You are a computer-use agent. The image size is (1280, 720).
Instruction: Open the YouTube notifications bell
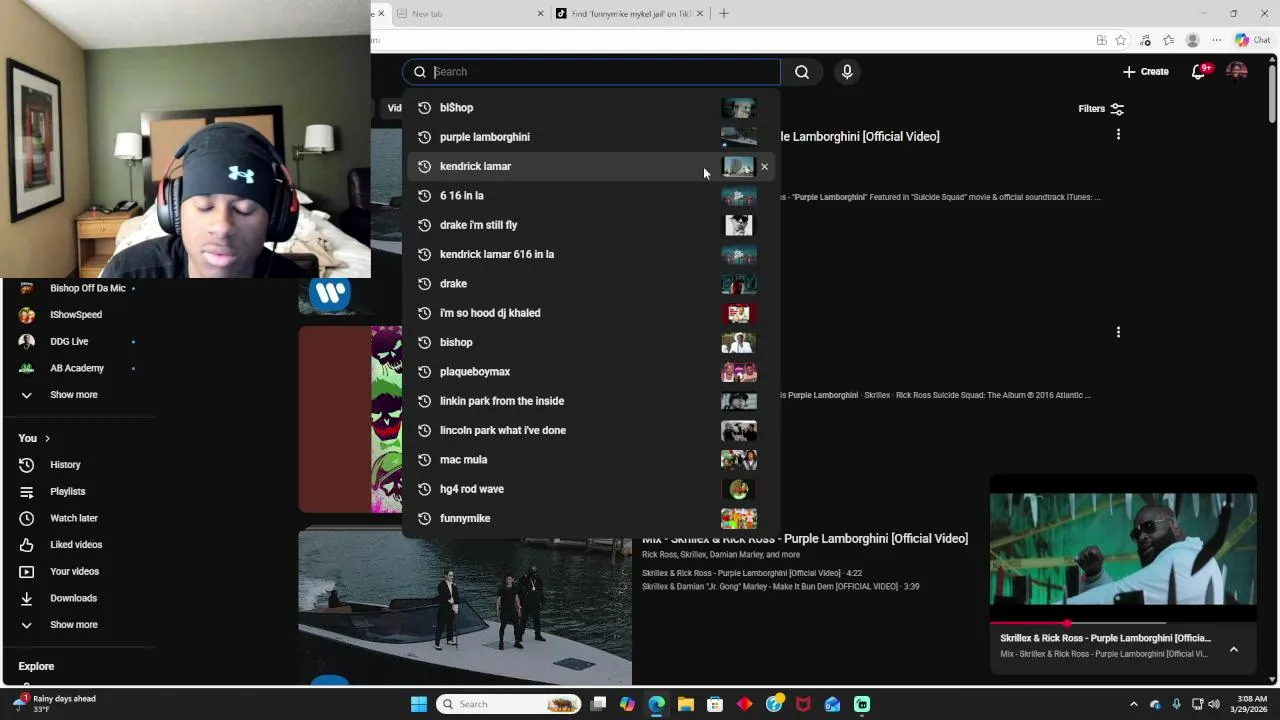click(x=1199, y=72)
